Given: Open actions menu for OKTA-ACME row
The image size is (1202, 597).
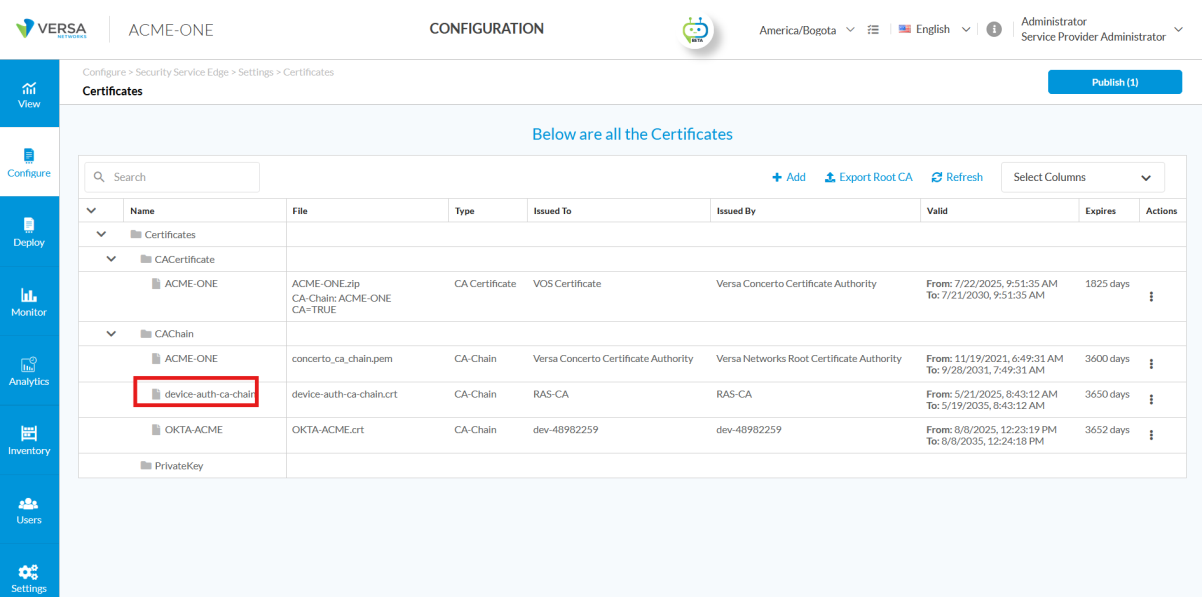Looking at the screenshot, I should click(1151, 435).
